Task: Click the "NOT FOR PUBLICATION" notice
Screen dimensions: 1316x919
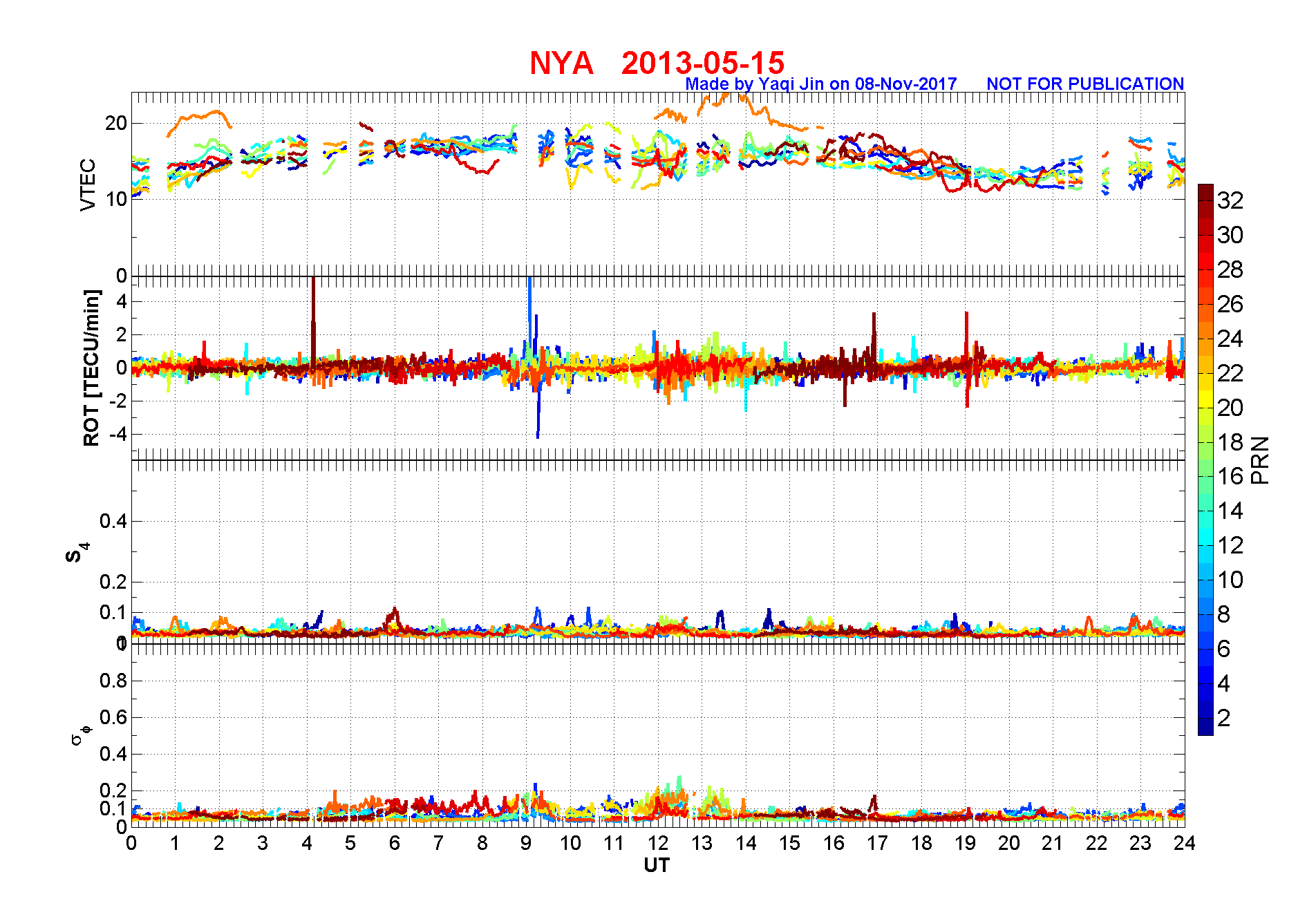Action: pos(1085,84)
